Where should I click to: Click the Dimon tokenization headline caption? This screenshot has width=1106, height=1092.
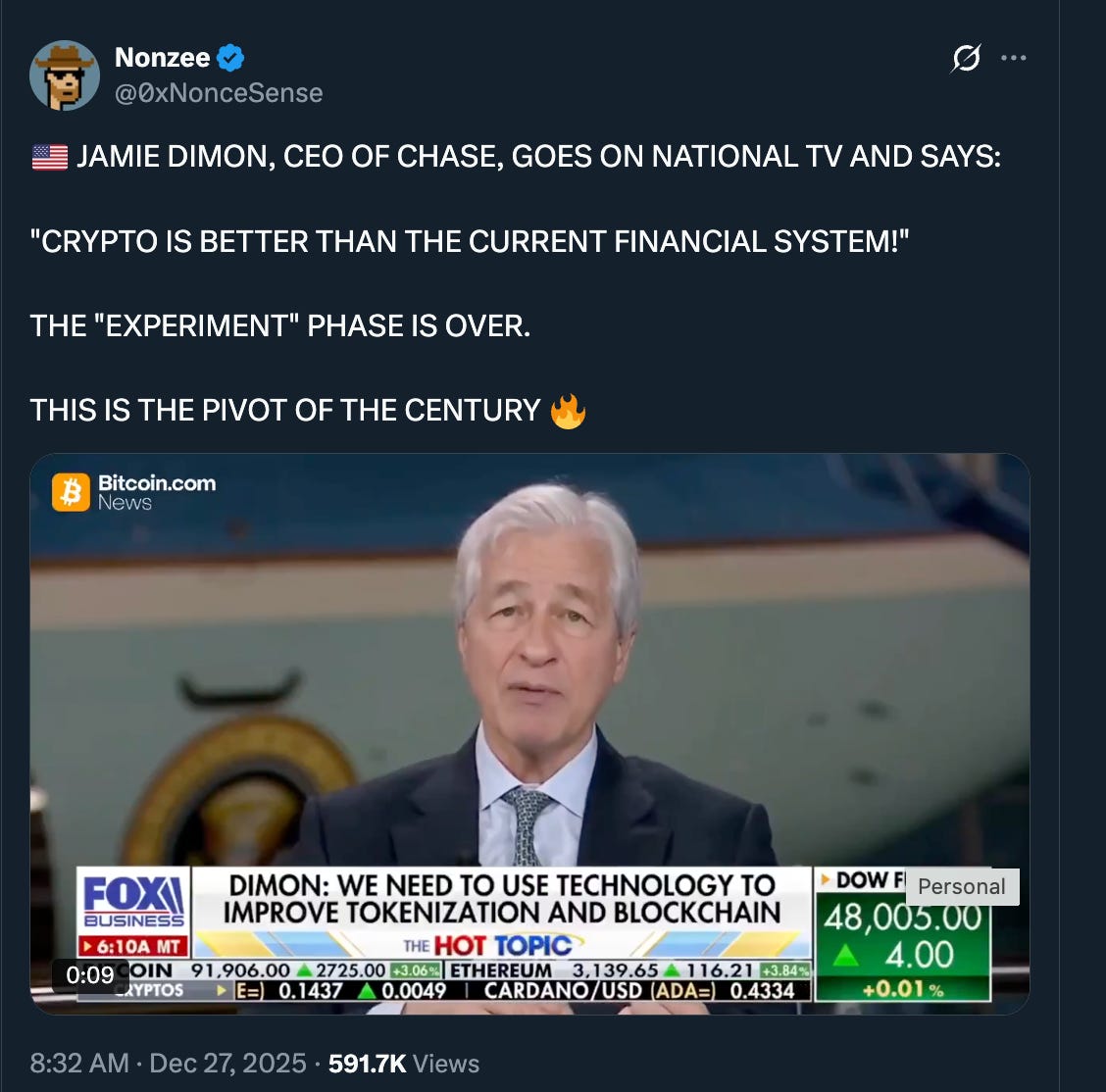[501, 898]
